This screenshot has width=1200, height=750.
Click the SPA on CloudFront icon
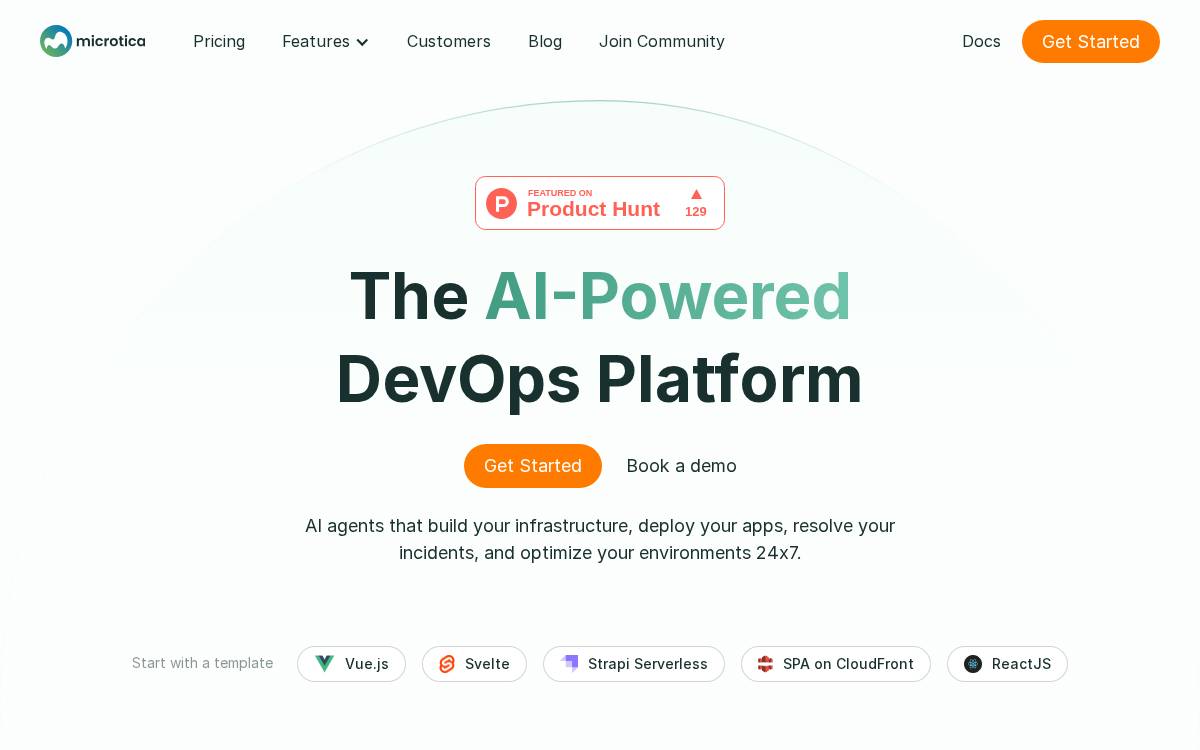point(765,664)
